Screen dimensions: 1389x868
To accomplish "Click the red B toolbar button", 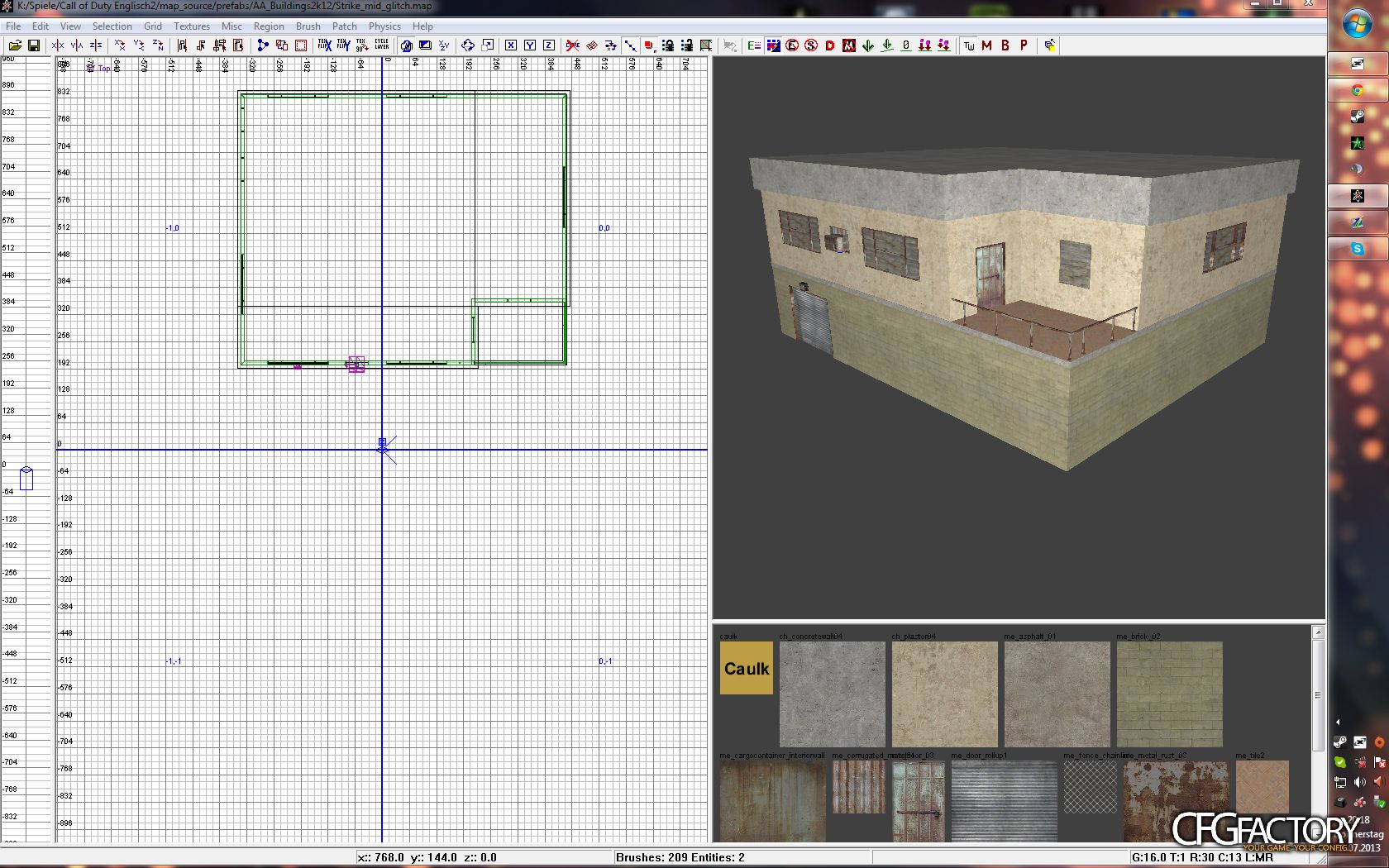I will (1005, 45).
